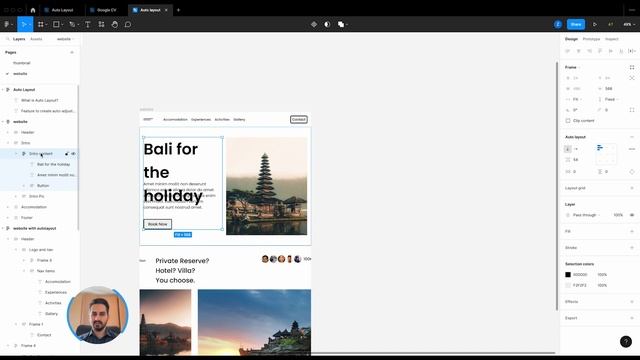Expand the Button layer

pos(24,186)
